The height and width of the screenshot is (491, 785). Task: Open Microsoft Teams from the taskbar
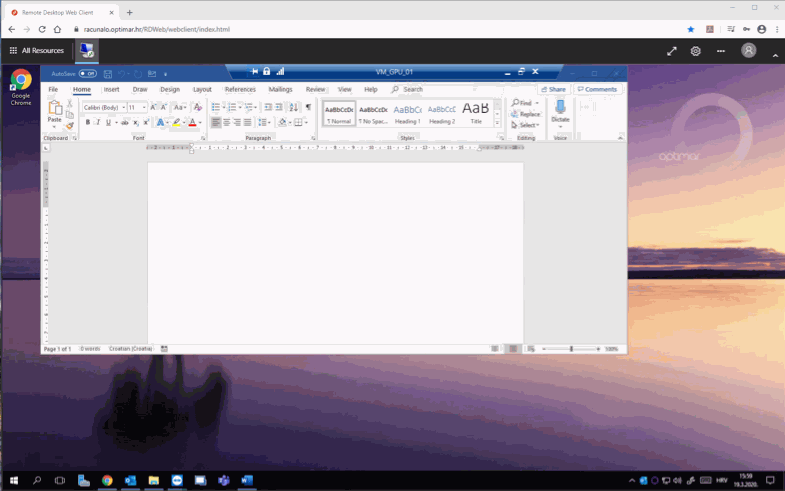[224, 480]
